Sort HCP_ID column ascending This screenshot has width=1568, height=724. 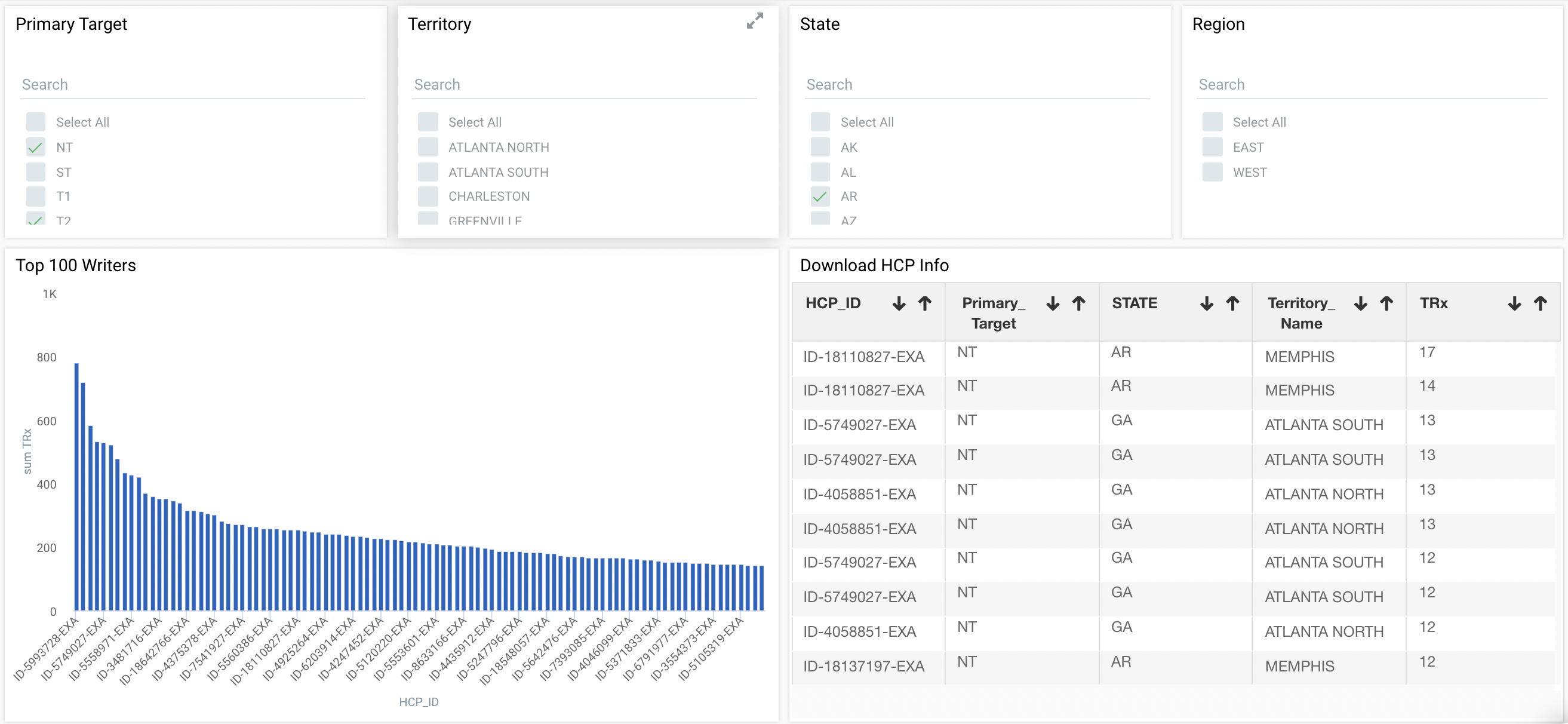(x=924, y=303)
